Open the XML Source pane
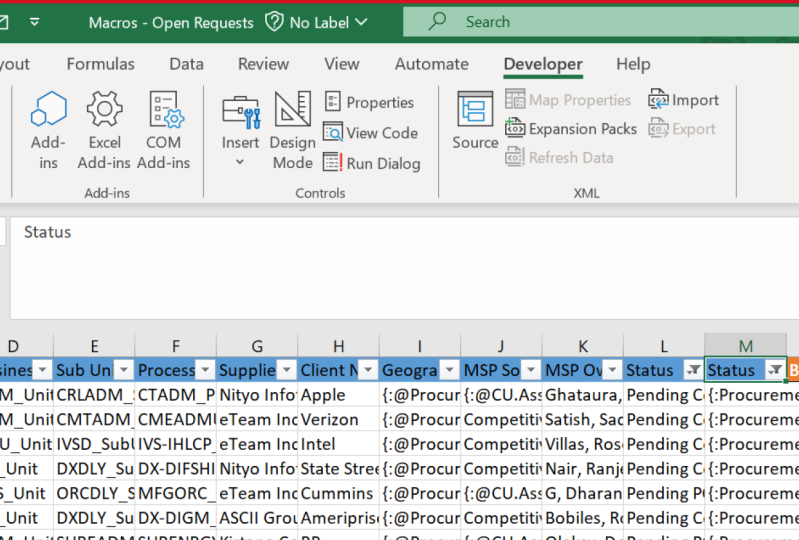Screen dimensions: 799x540 [x=475, y=120]
